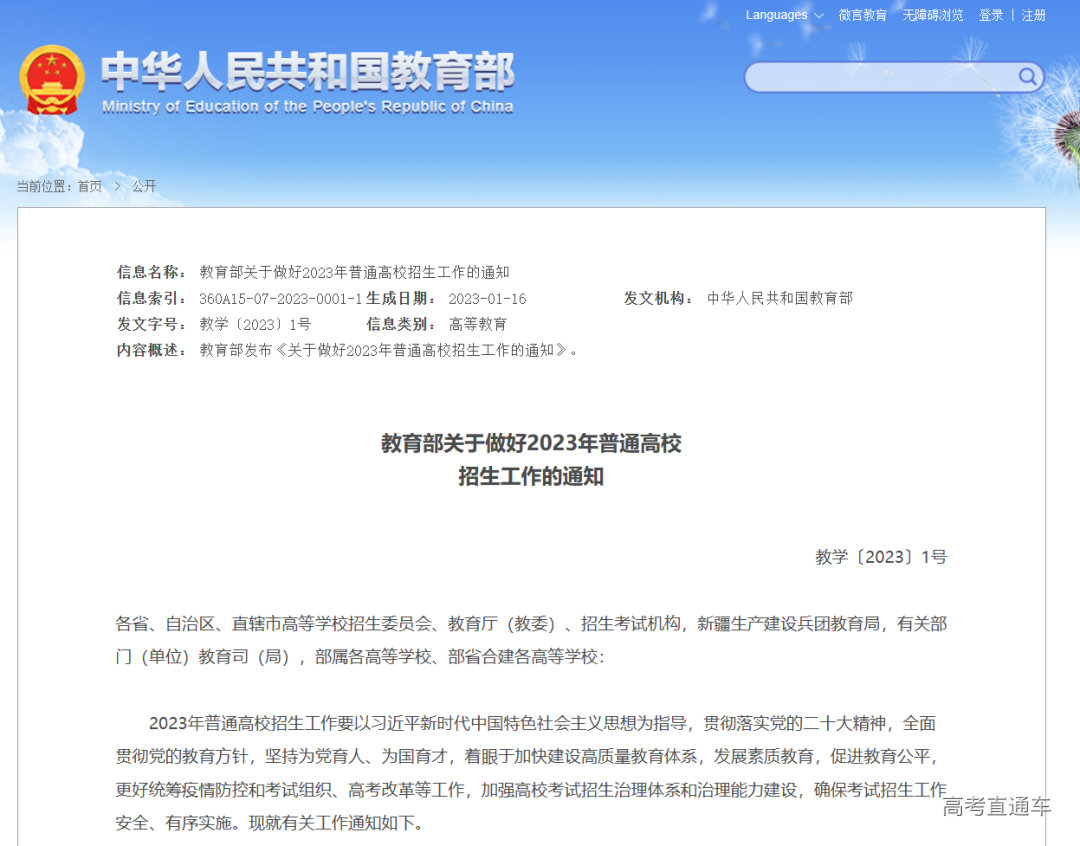
Task: Click the English subtitle under the ministry name
Action: pos(312,107)
